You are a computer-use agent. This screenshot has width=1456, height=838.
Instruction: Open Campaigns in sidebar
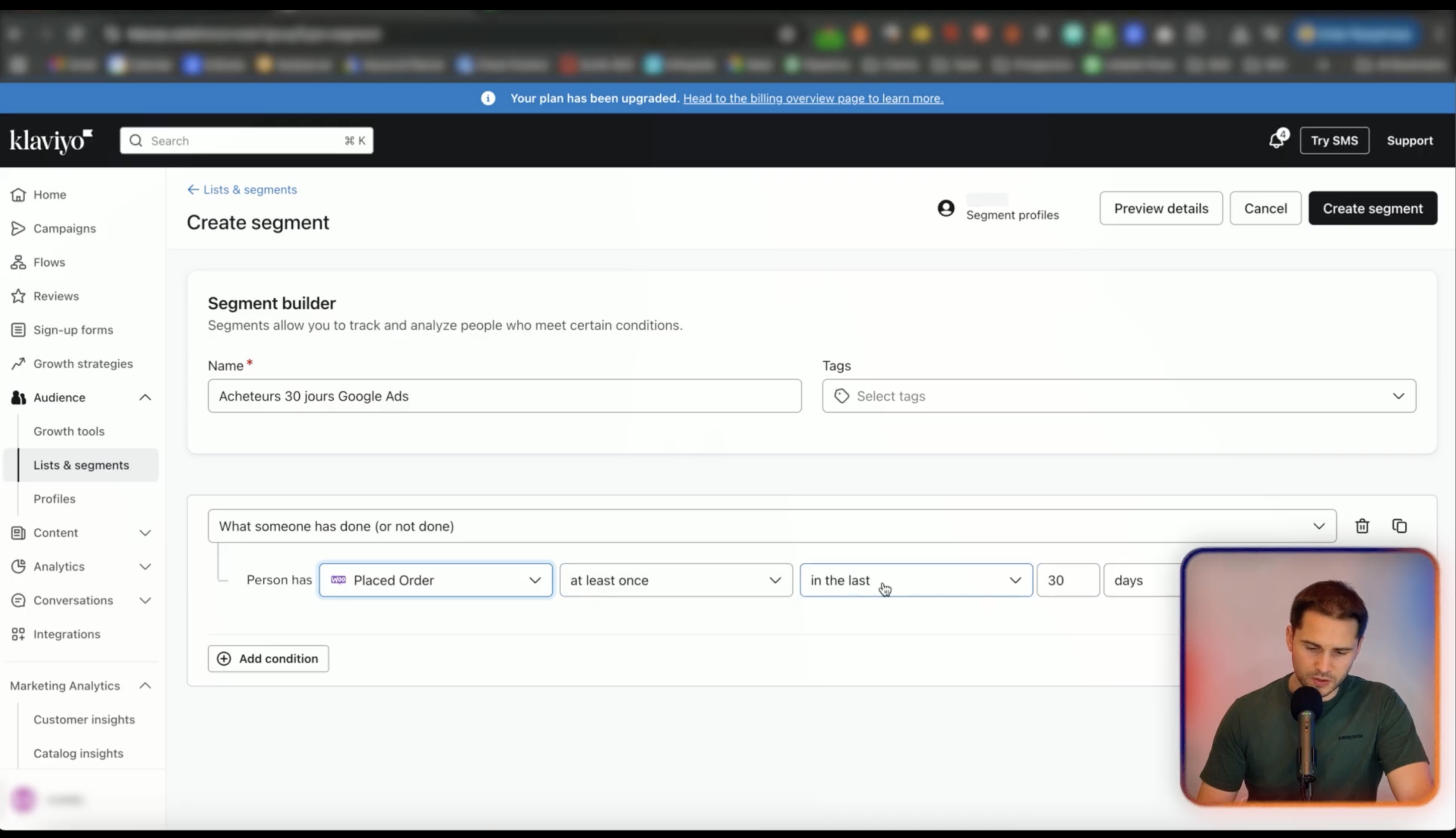coord(64,229)
